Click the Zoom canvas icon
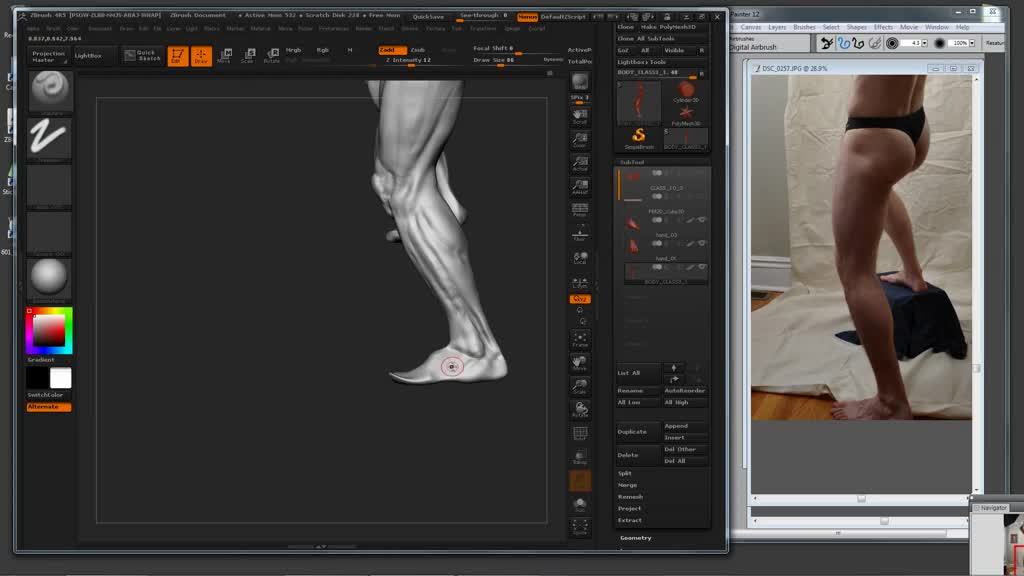 [580, 140]
